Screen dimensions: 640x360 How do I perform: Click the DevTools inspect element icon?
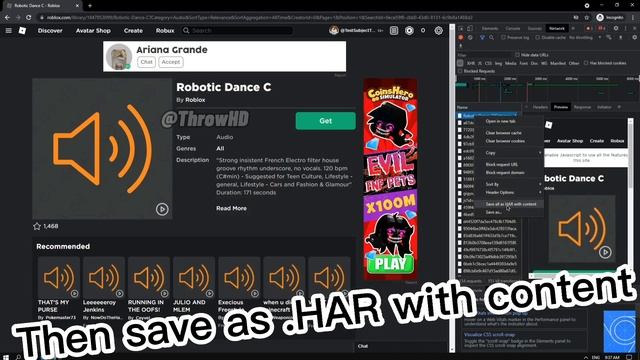tap(461, 28)
